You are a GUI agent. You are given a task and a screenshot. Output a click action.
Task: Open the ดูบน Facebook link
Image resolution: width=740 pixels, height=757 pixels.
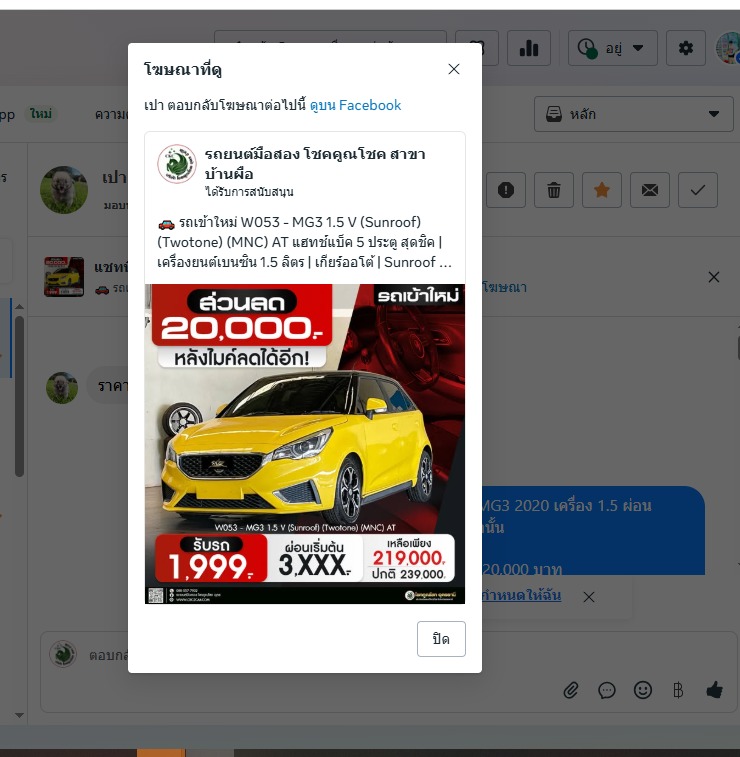click(355, 105)
